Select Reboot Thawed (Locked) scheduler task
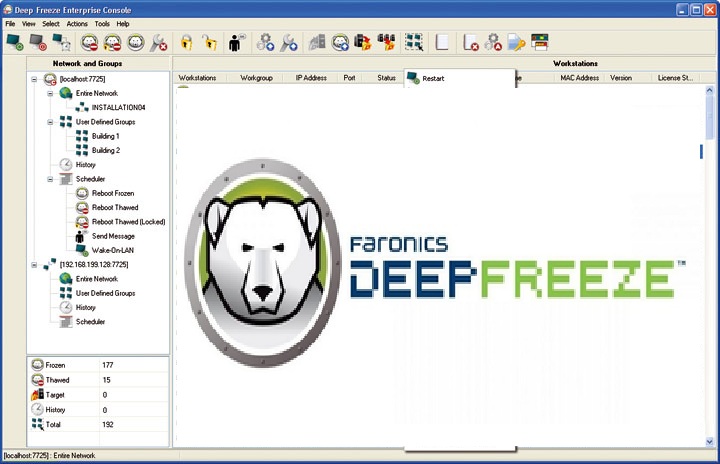Screen dimensions: 720x464 click(x=129, y=222)
